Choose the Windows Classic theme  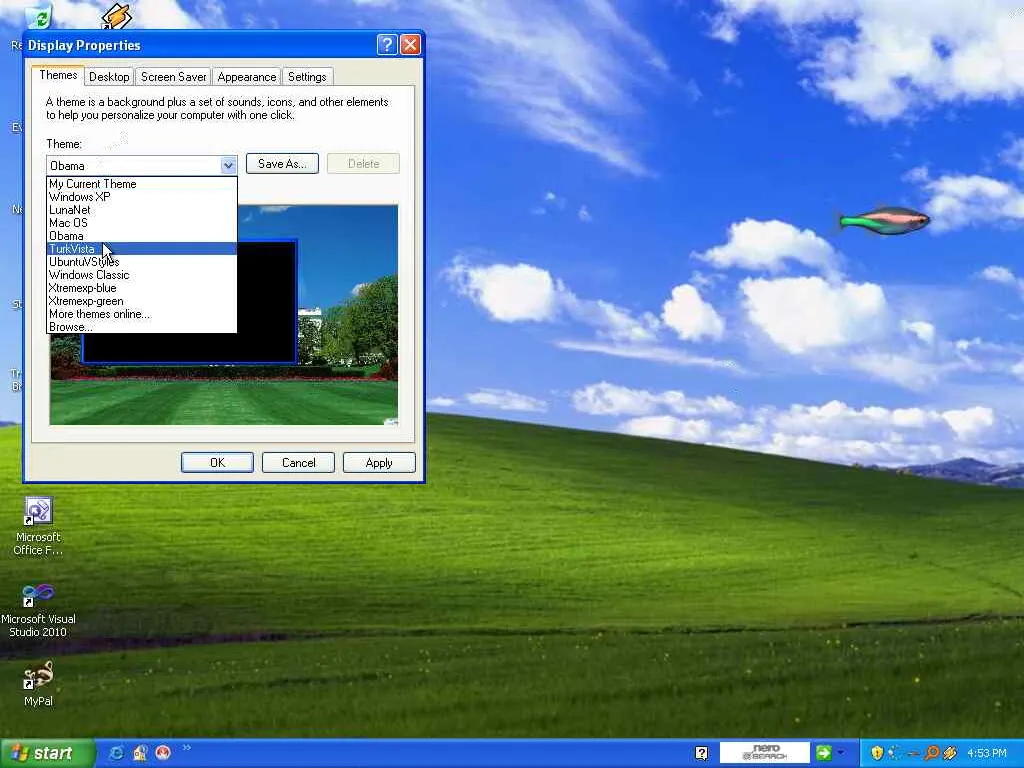pyautogui.click(x=142, y=275)
